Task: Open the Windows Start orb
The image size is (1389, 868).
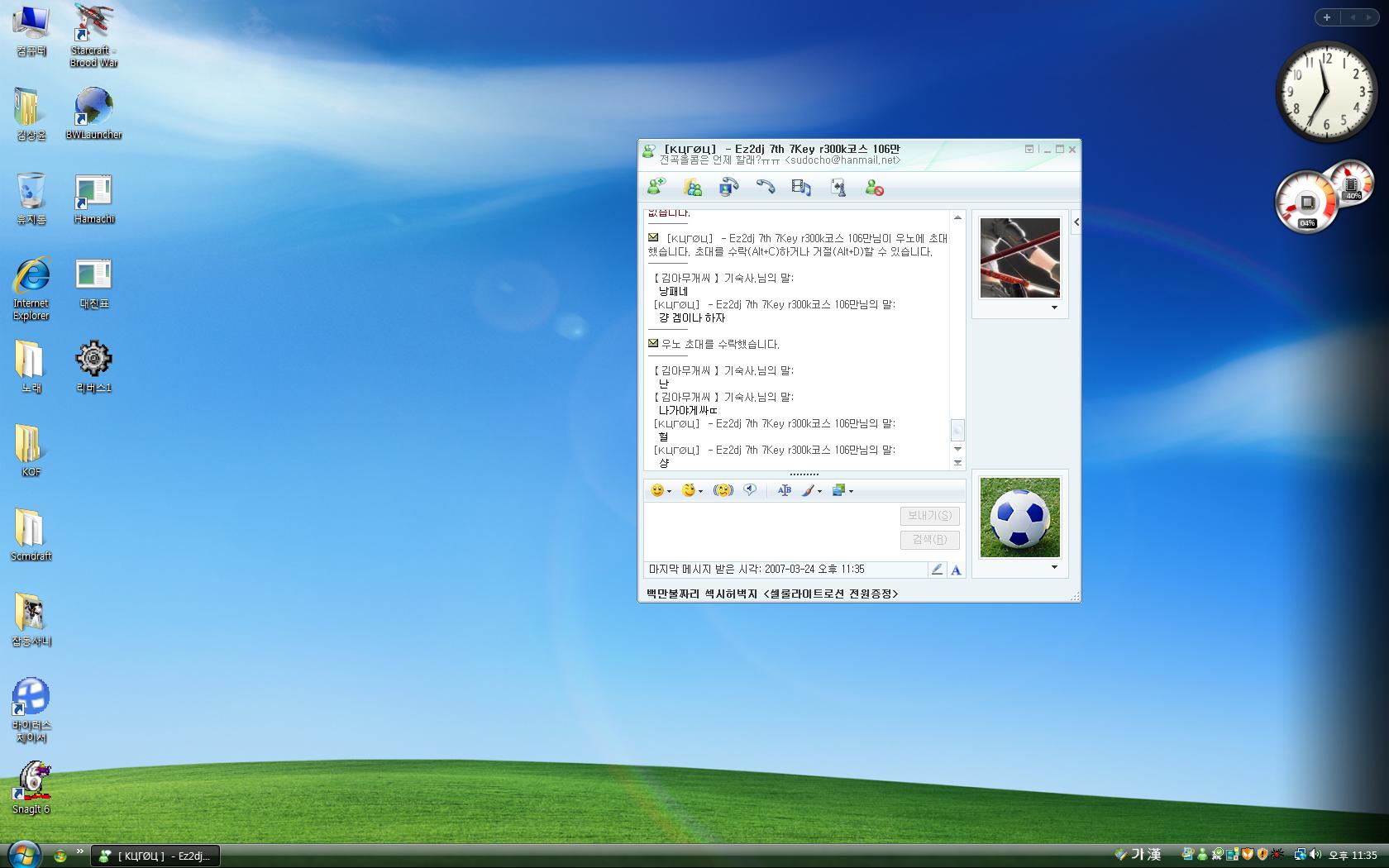Action: pos(23,855)
